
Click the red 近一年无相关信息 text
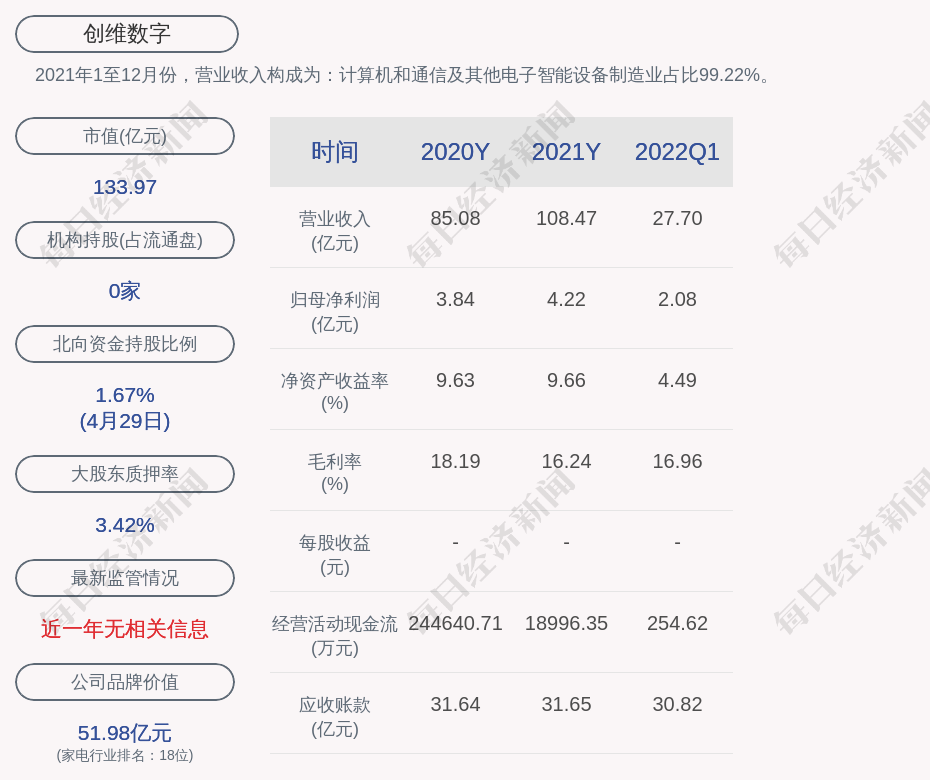(x=125, y=629)
